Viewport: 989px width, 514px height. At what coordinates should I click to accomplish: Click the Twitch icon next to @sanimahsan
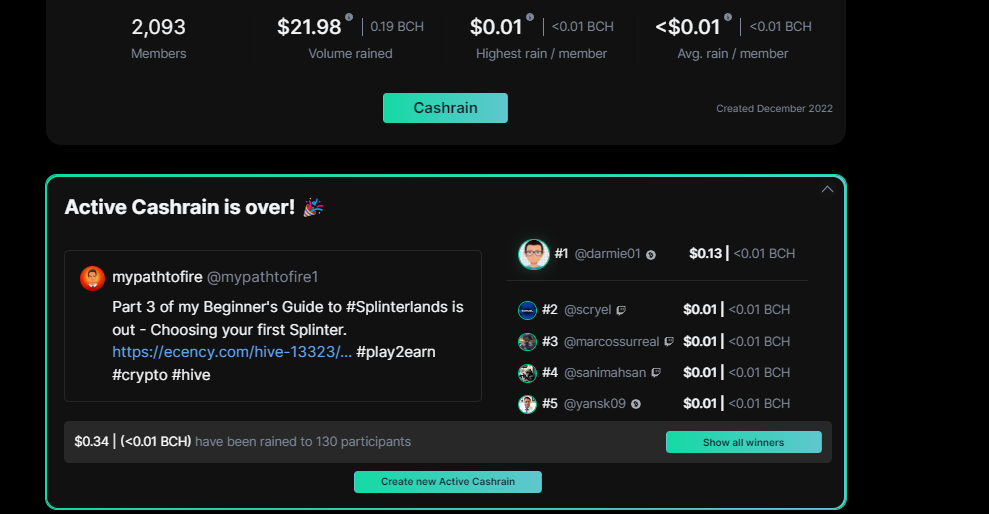656,373
